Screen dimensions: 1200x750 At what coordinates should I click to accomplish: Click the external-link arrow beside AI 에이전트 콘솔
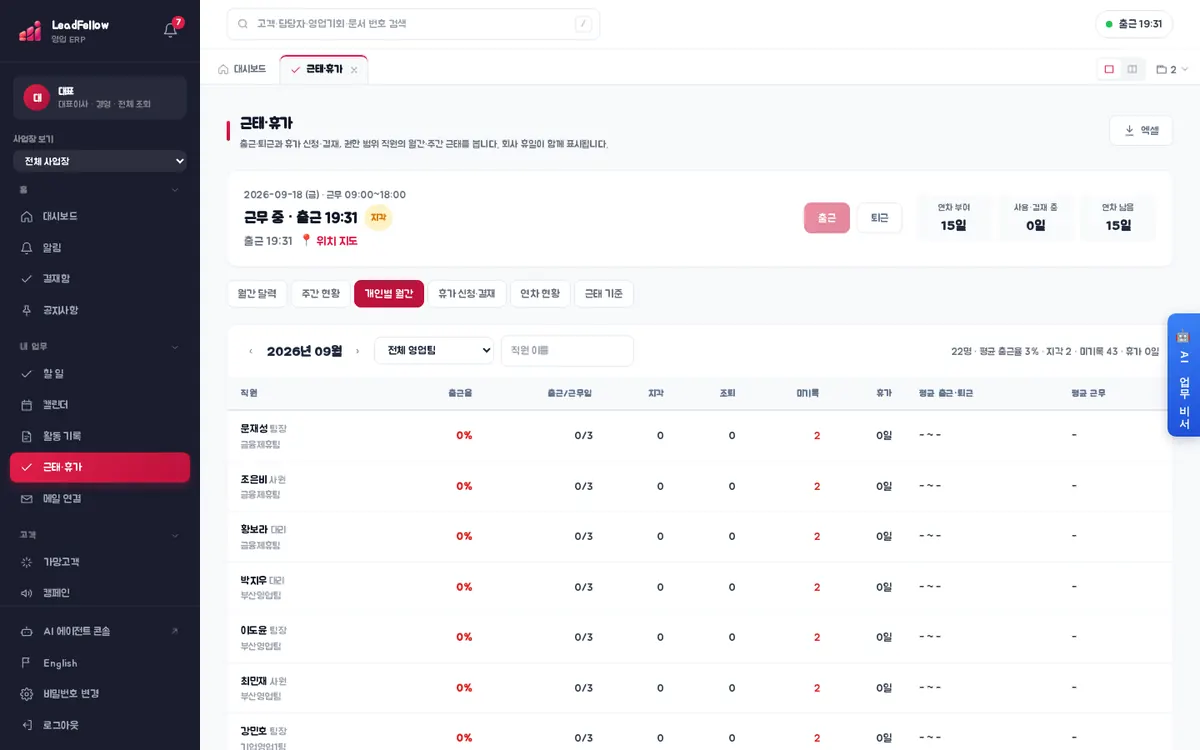coord(175,631)
